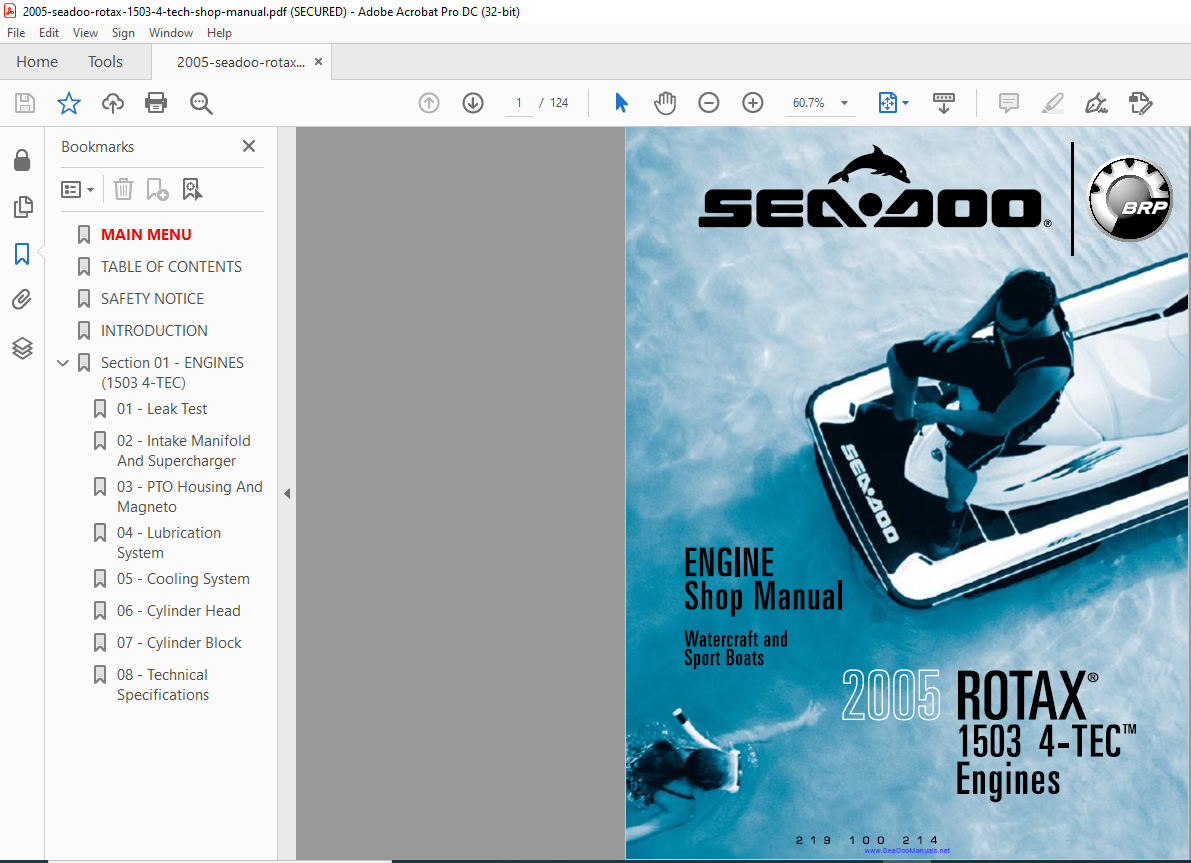Open security lock panel in sidebar
This screenshot has width=1191, height=863.
(x=22, y=160)
